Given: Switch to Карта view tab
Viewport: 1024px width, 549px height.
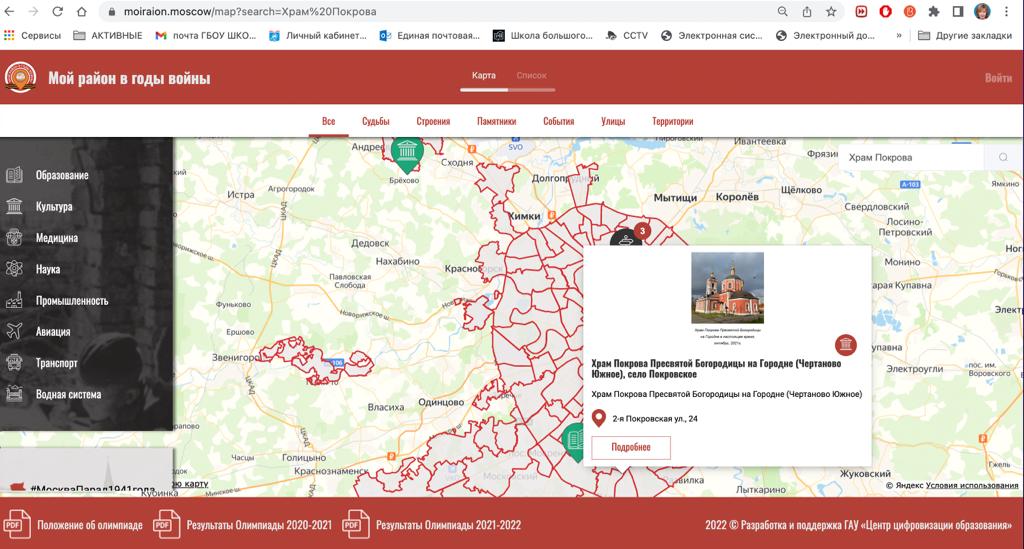Looking at the screenshot, I should point(484,76).
